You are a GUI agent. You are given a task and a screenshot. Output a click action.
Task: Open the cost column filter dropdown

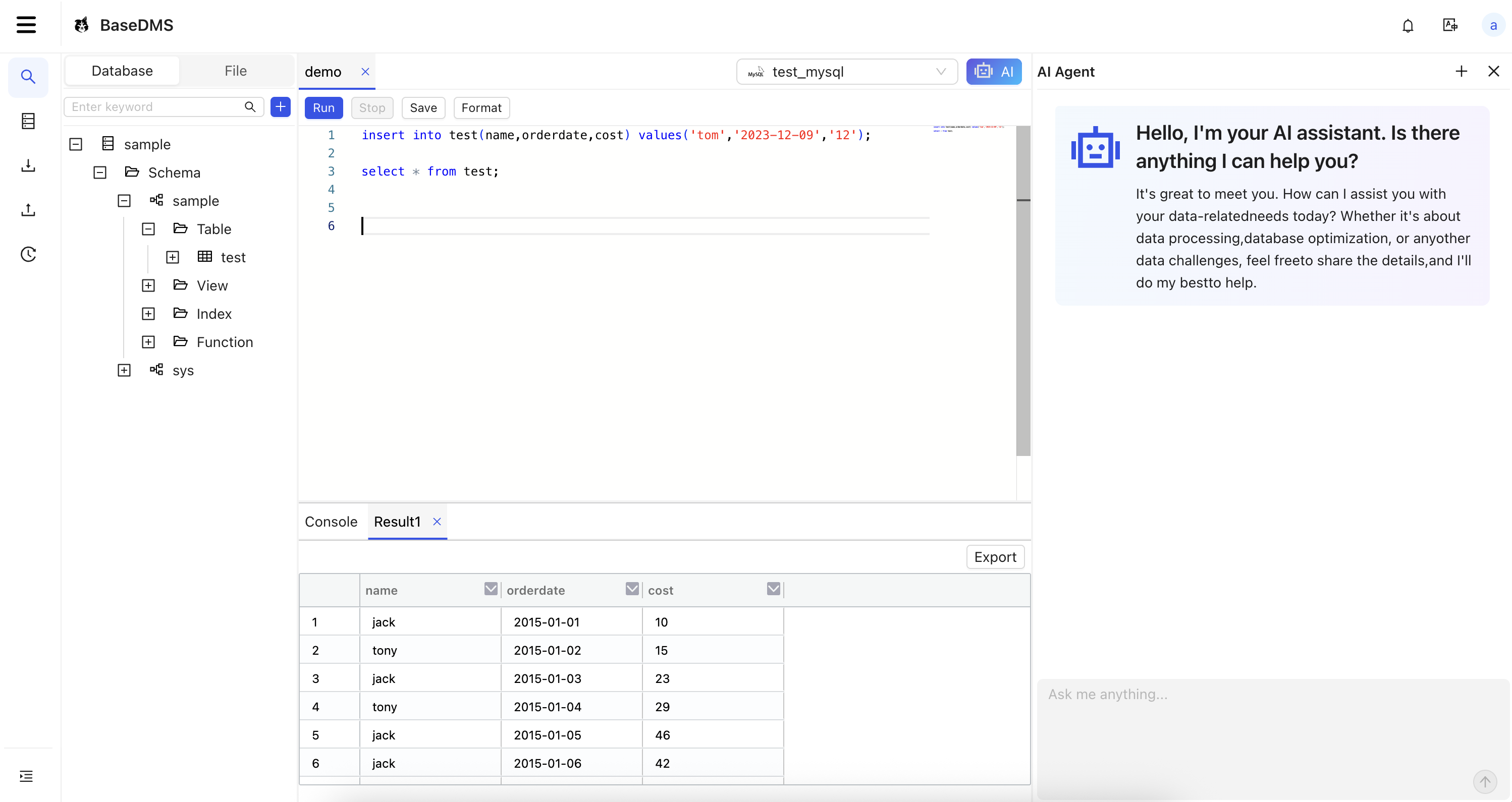774,589
